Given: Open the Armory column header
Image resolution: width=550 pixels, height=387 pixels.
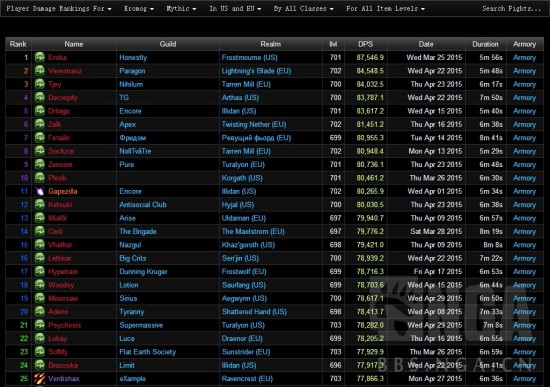Looking at the screenshot, I should coord(525,44).
